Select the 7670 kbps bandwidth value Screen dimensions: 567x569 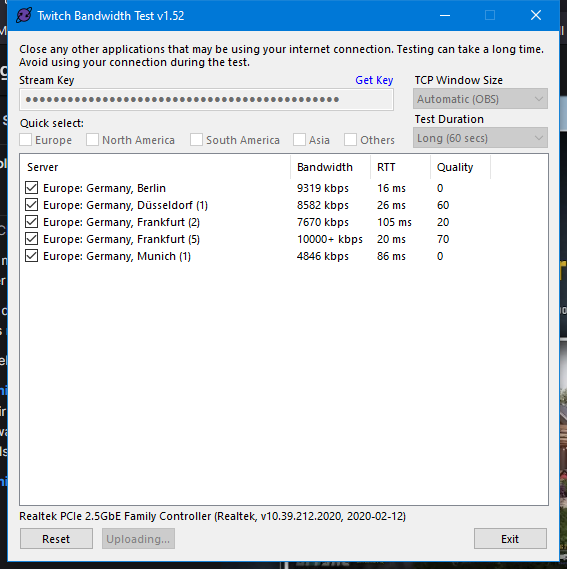[323, 222]
